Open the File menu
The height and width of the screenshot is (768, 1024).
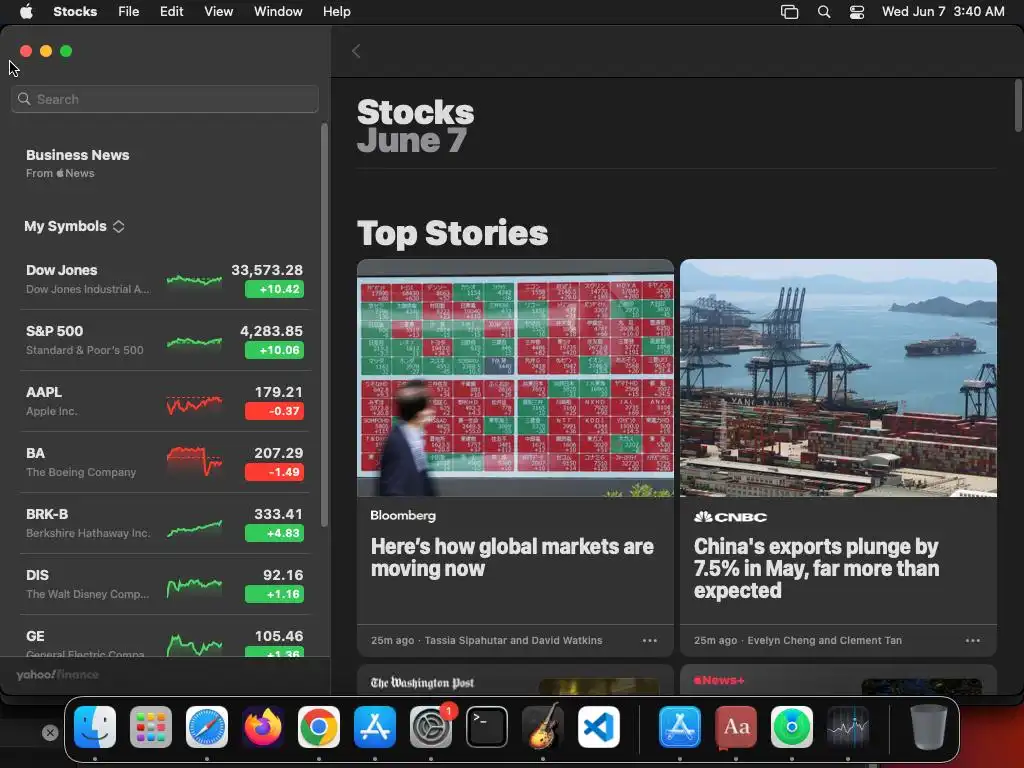(x=129, y=12)
